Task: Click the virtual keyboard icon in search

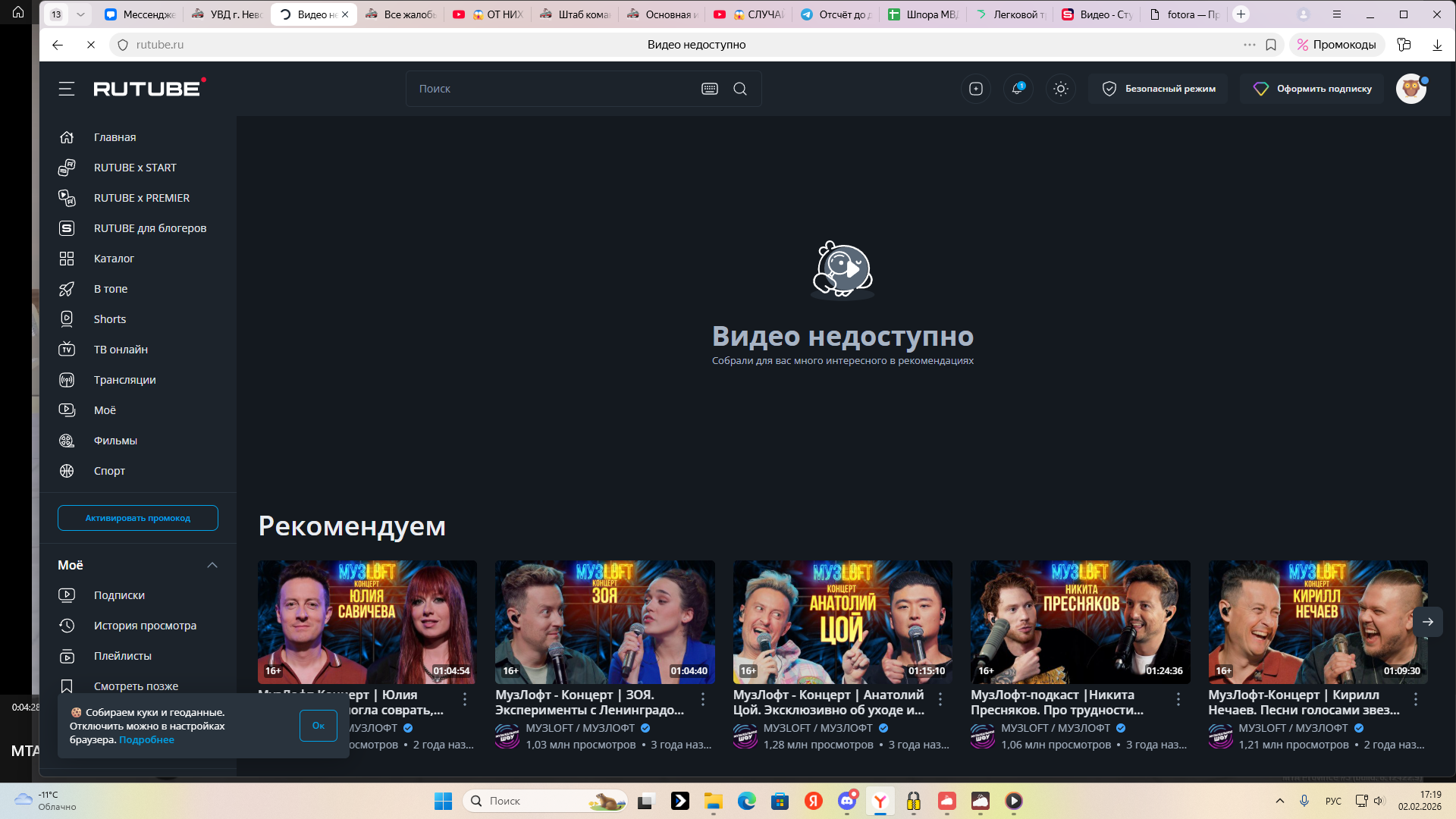Action: [710, 89]
